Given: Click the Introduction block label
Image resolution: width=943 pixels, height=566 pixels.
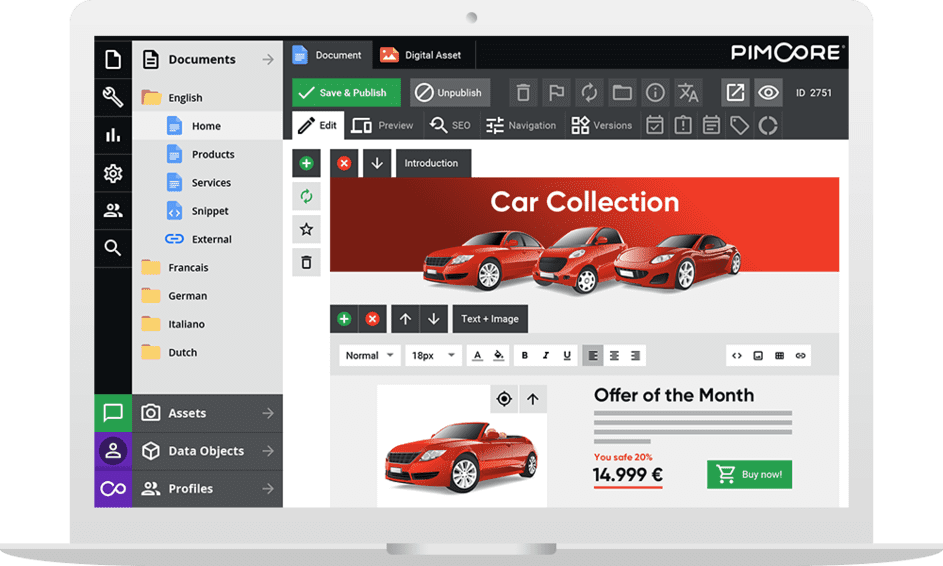Looking at the screenshot, I should [x=433, y=163].
